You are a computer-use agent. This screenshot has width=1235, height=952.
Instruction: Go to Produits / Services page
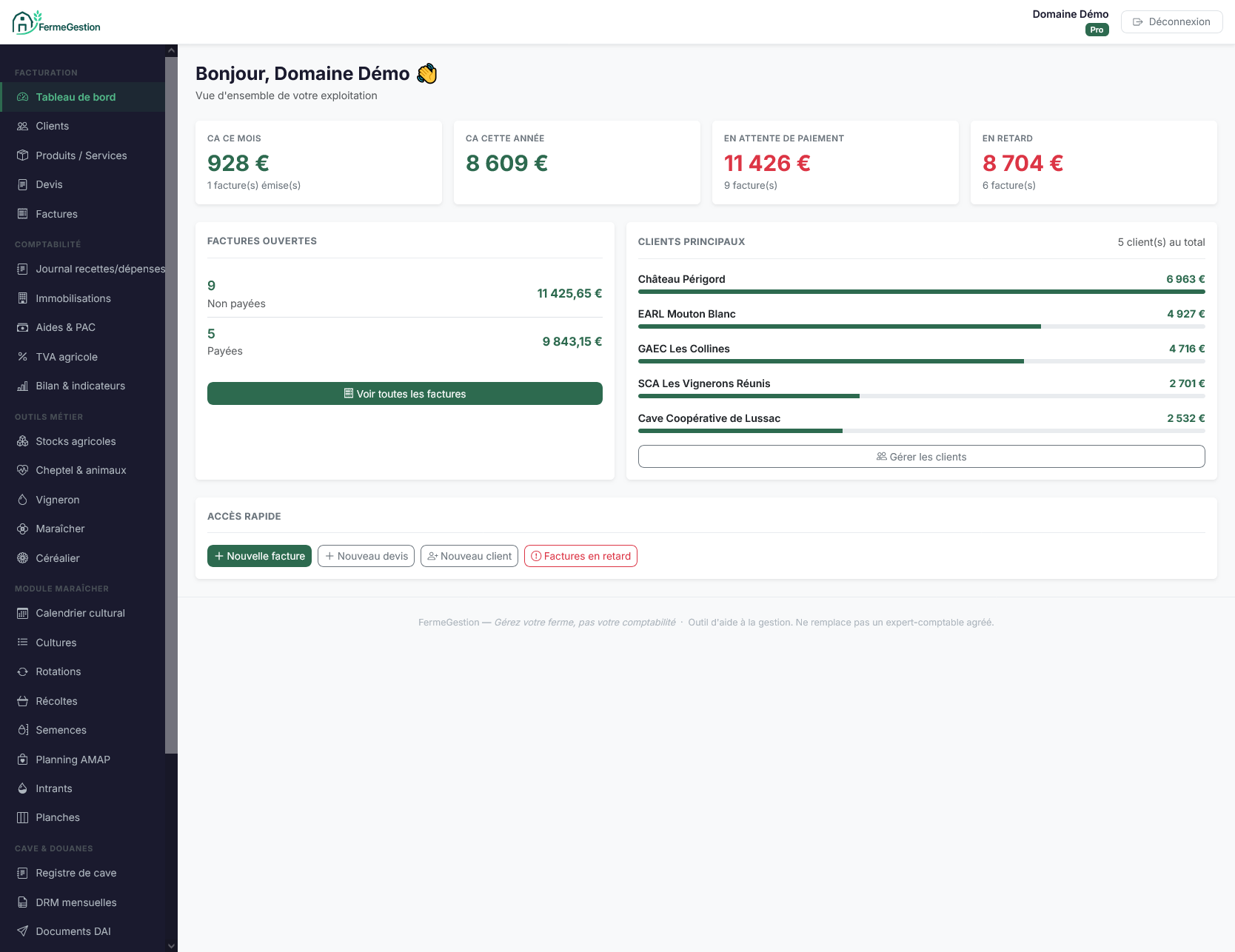83,155
